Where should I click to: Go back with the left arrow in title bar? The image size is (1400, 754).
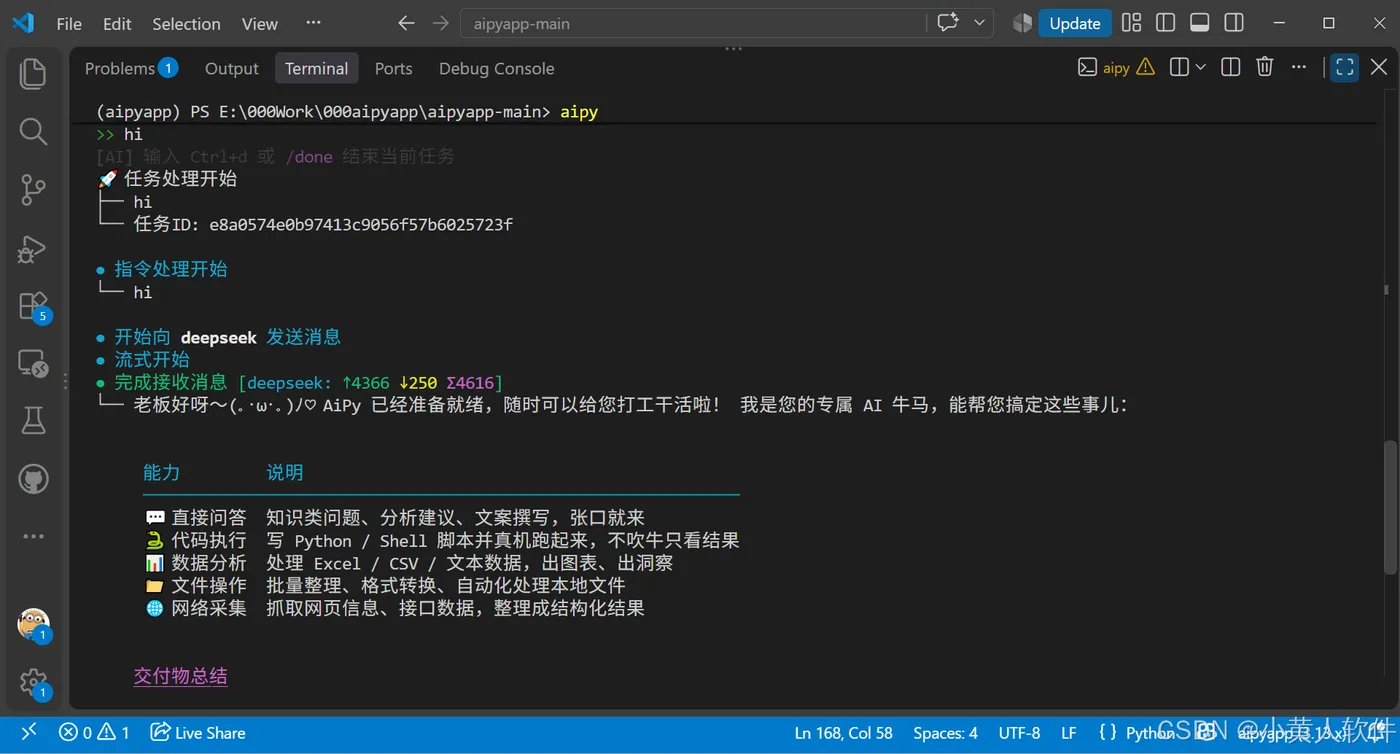(x=406, y=23)
